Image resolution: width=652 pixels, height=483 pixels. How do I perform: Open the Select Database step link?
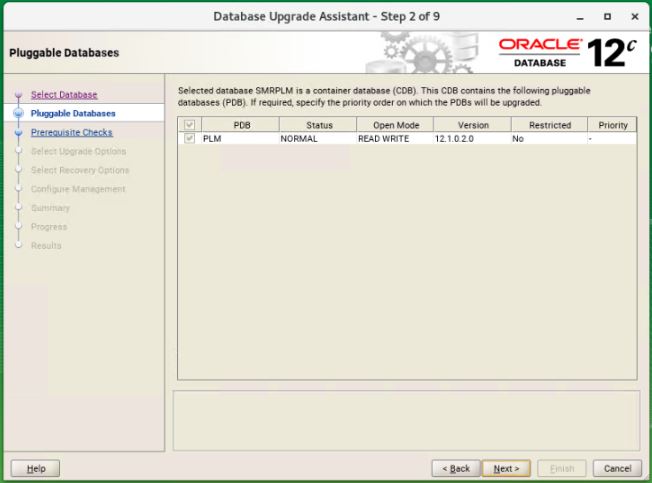[x=64, y=95]
